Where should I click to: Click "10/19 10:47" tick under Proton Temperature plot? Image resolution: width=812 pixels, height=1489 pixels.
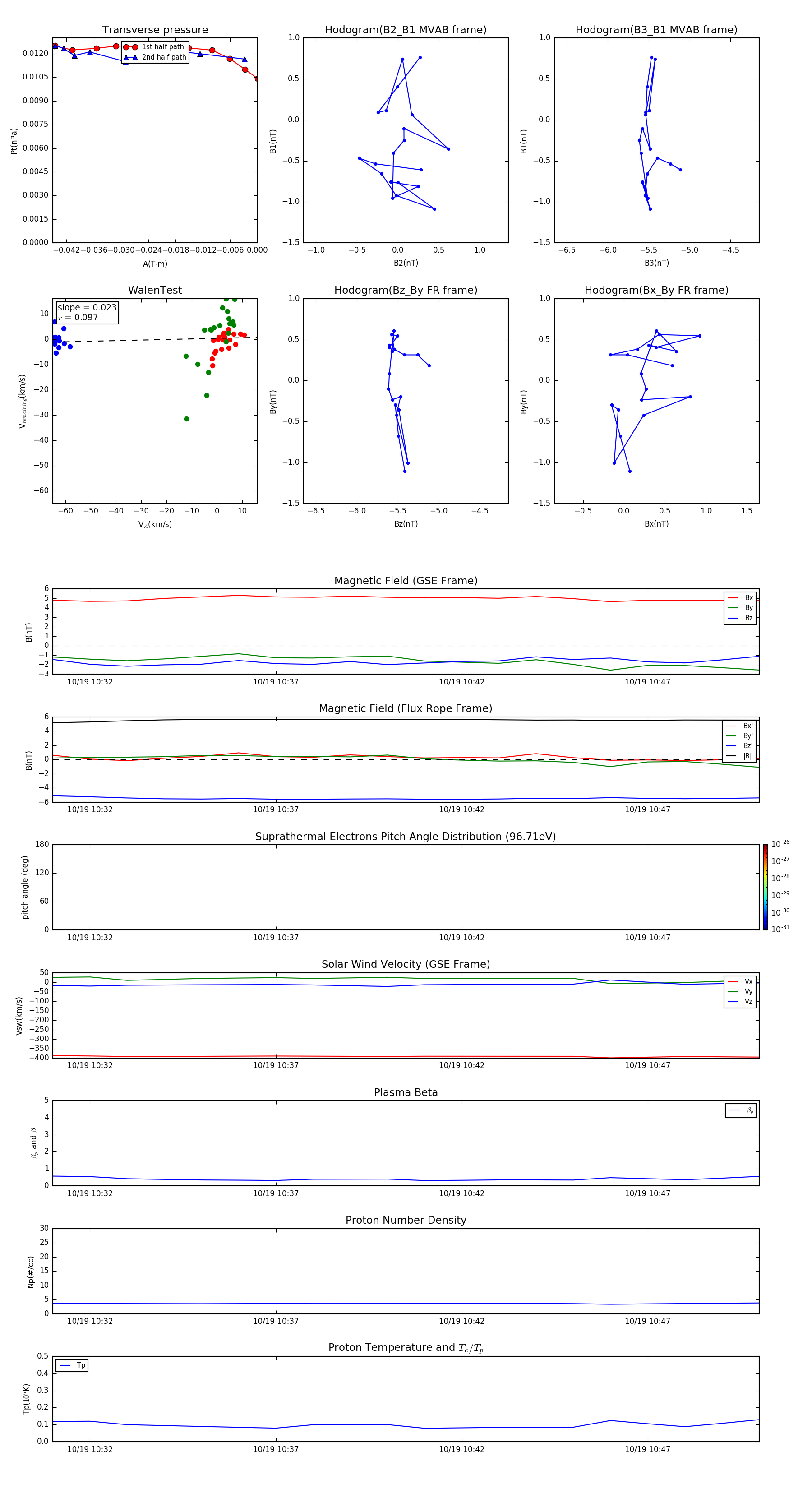647,1450
